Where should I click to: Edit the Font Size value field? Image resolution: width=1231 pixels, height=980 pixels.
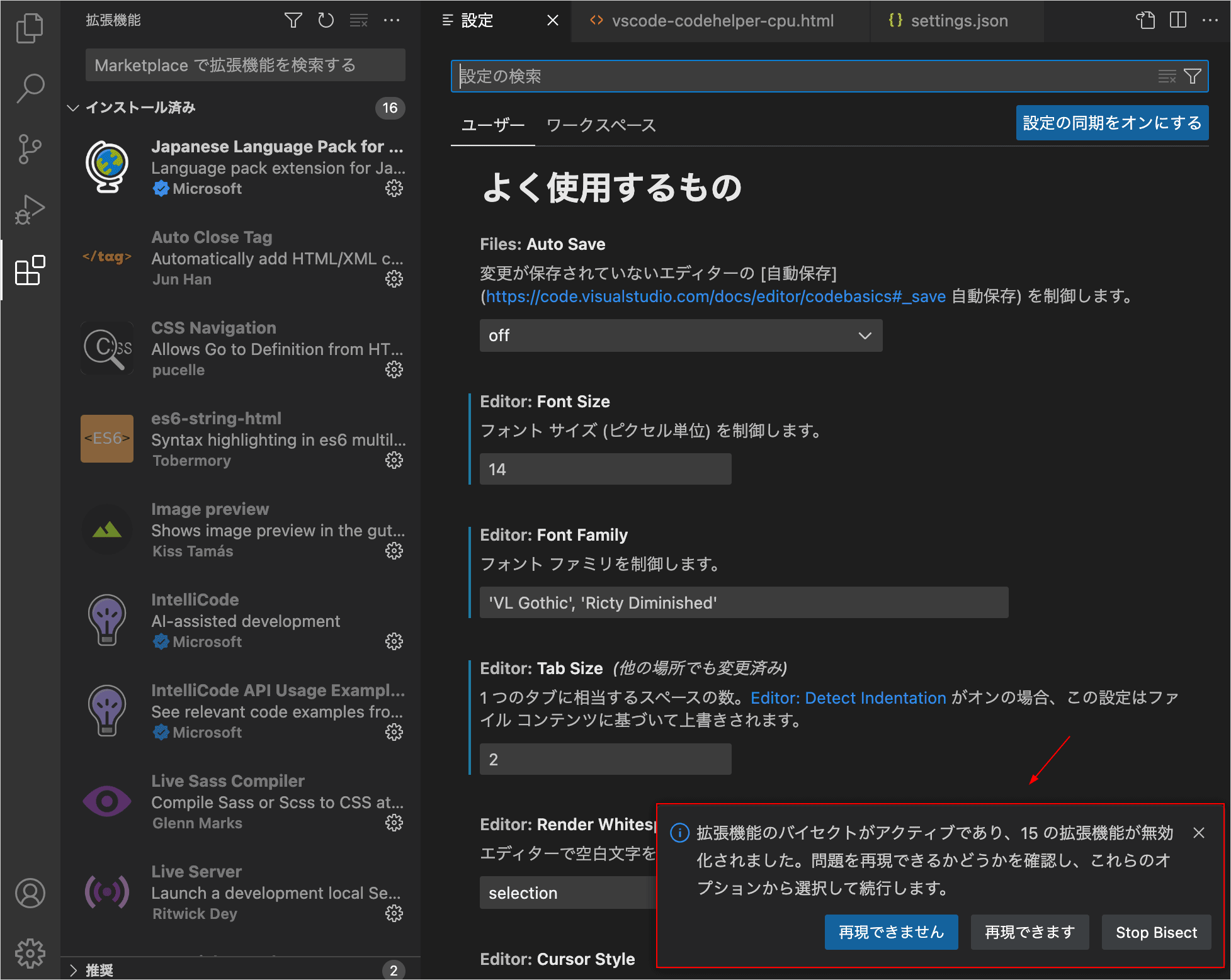coord(605,470)
